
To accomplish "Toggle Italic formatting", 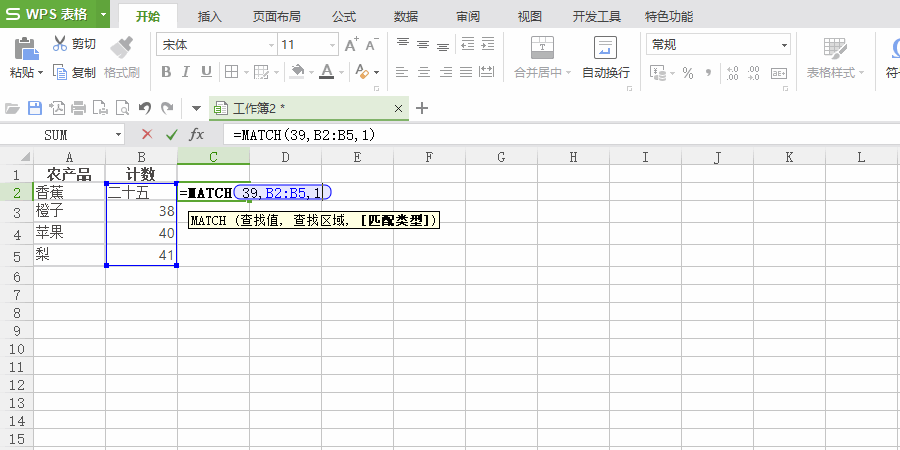I will [186, 72].
